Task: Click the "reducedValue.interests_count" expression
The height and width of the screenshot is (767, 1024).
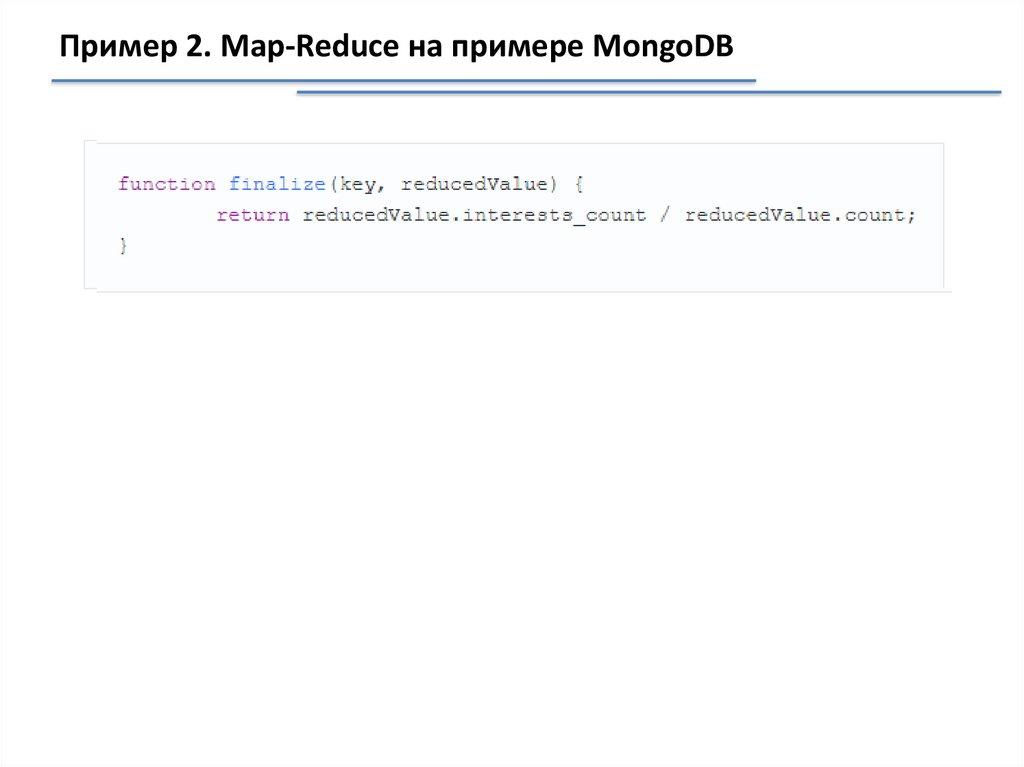Action: (x=474, y=215)
